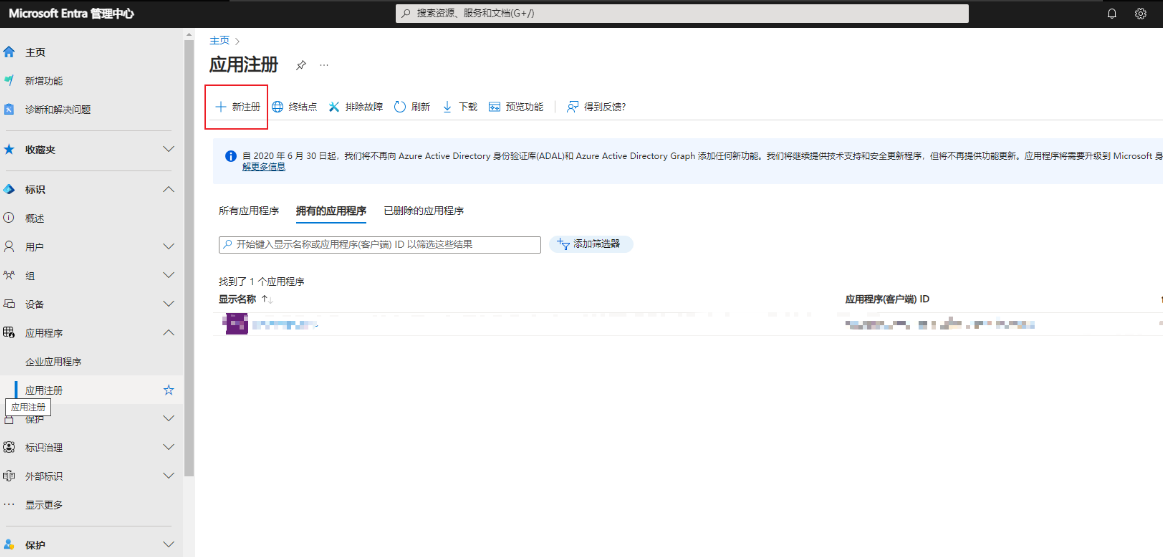Click the download arrow icon for 下载
The width and height of the screenshot is (1163, 557).
tap(447, 107)
